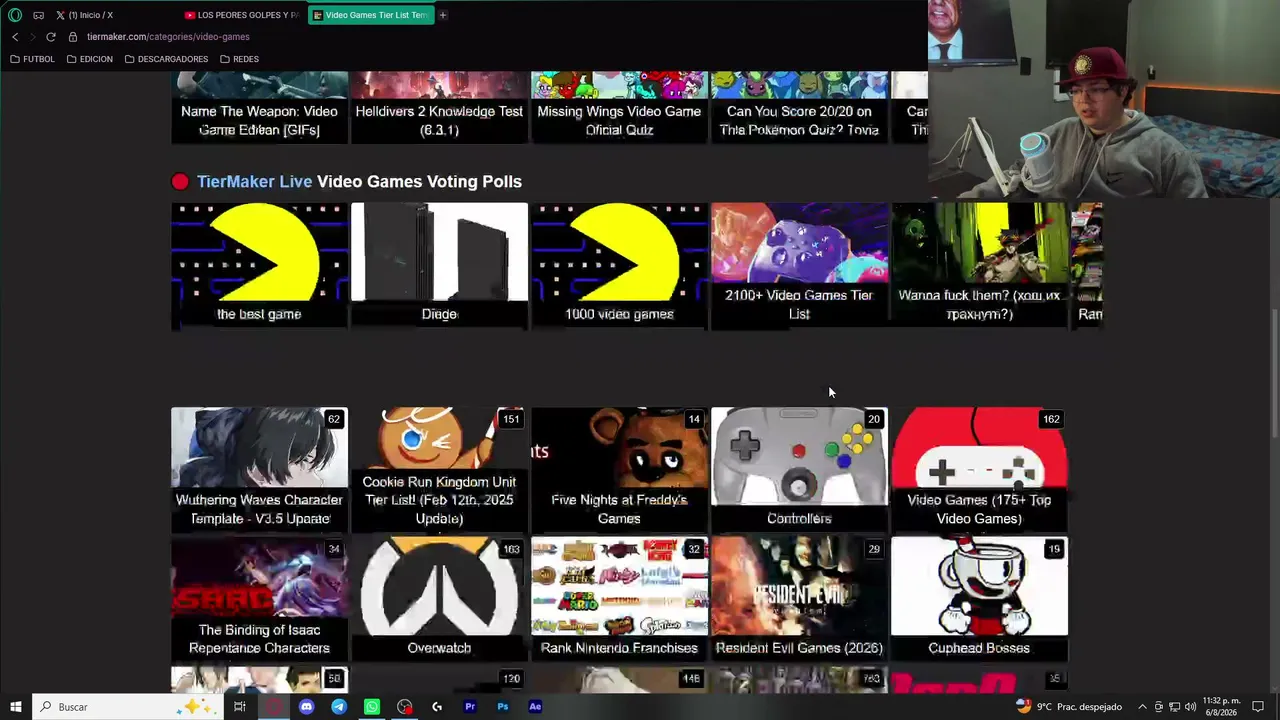Open Discord from the taskbar
Screen dimensions: 1280x720
coord(306,707)
